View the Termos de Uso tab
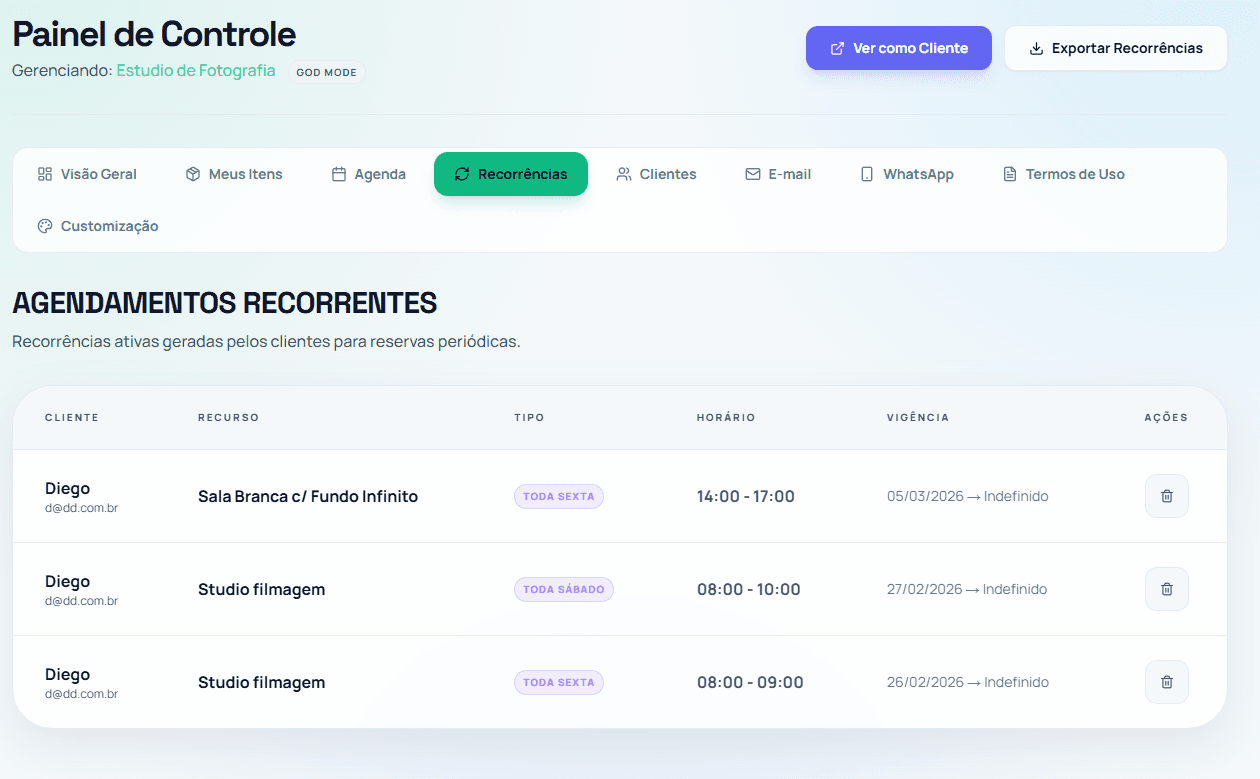The height and width of the screenshot is (779, 1260). (1064, 174)
